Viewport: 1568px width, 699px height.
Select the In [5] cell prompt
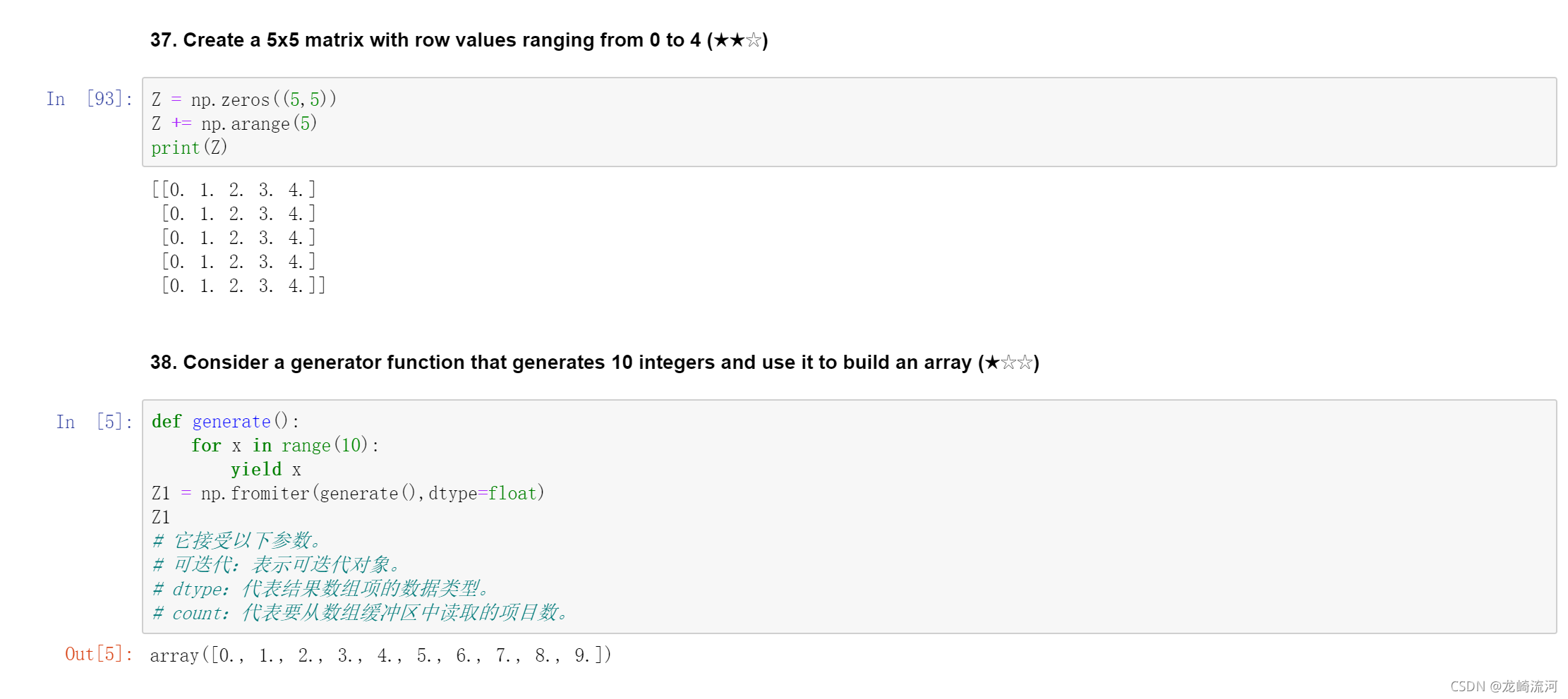coord(95,422)
